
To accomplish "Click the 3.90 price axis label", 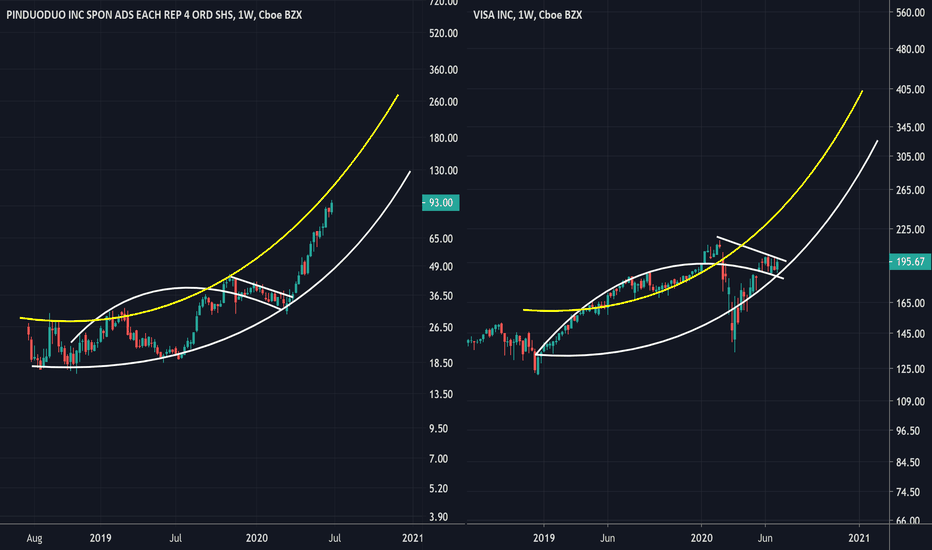I will 439,517.
